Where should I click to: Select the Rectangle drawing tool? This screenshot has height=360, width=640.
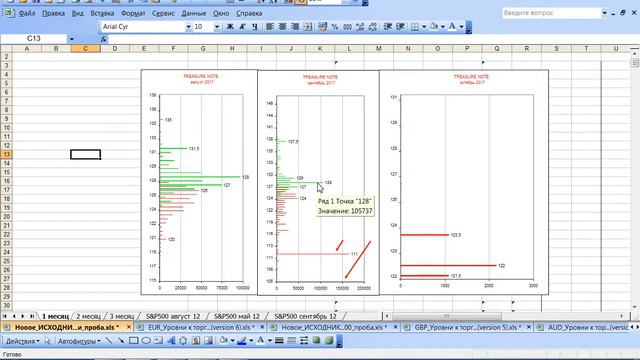click(x=133, y=341)
